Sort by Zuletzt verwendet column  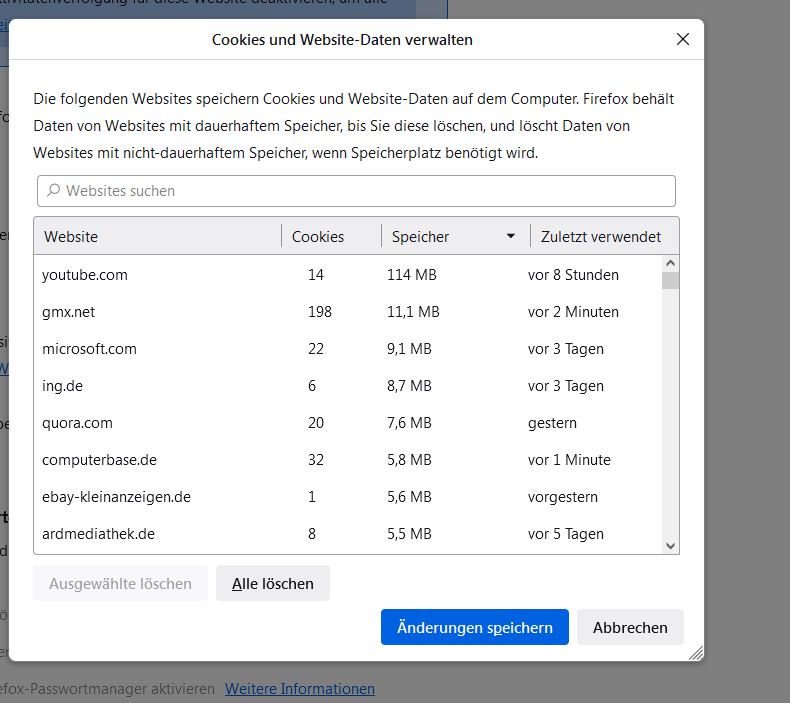600,237
